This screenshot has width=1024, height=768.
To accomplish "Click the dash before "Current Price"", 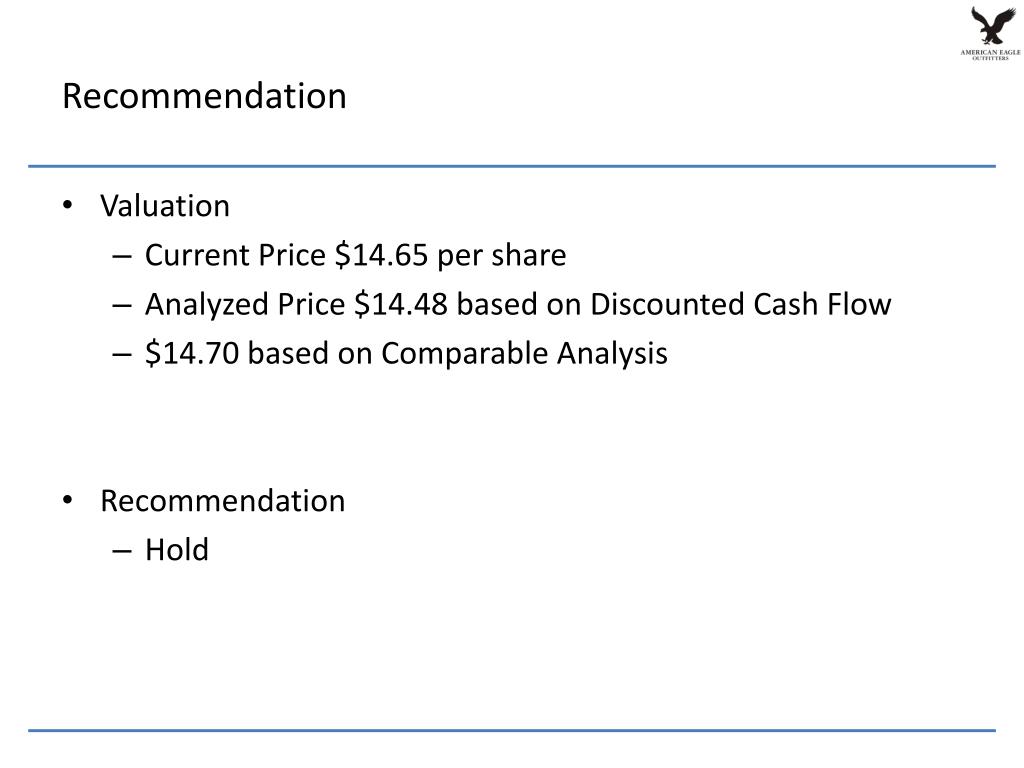I will (122, 257).
